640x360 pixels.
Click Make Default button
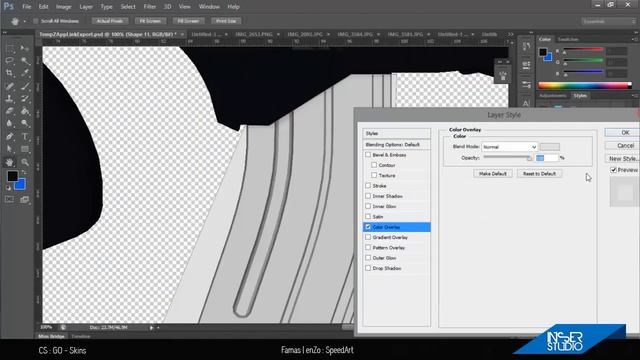click(493, 173)
